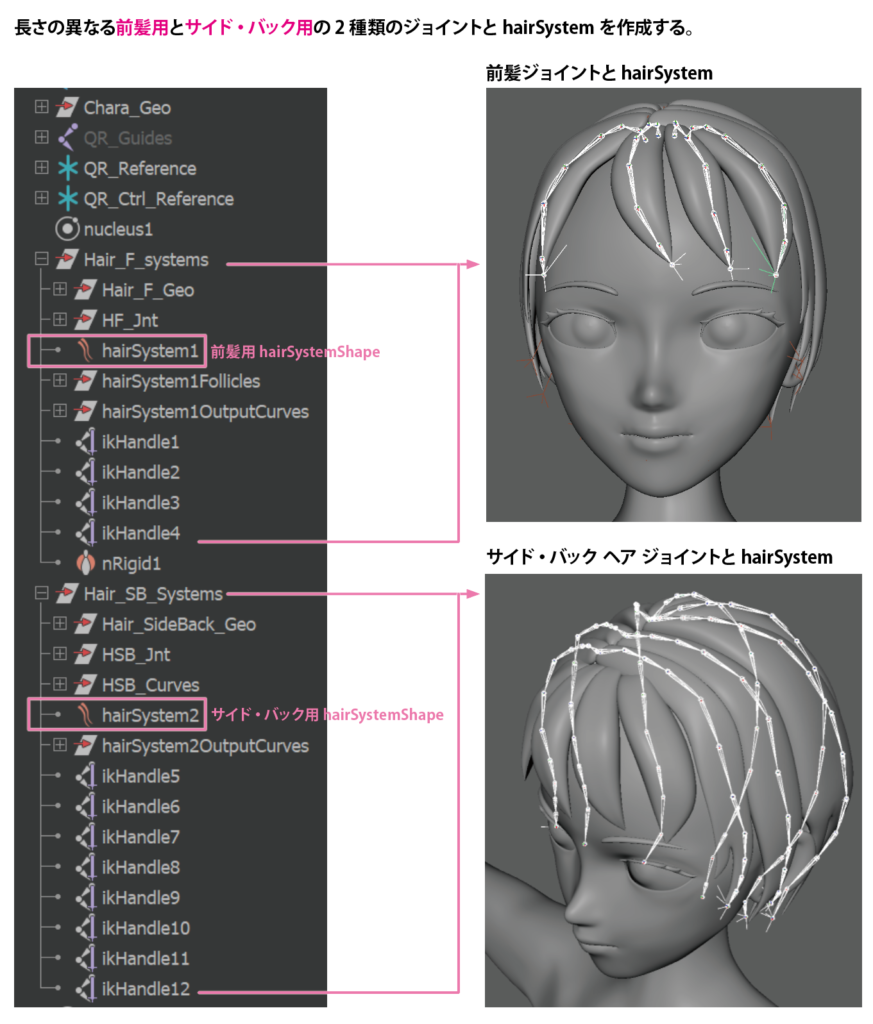The width and height of the screenshot is (873, 1024).
Task: Expand the HF_Jnt joint group
Action: (60, 320)
